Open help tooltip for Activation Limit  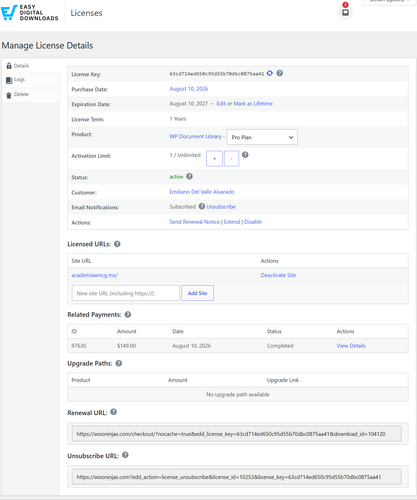(x=245, y=155)
